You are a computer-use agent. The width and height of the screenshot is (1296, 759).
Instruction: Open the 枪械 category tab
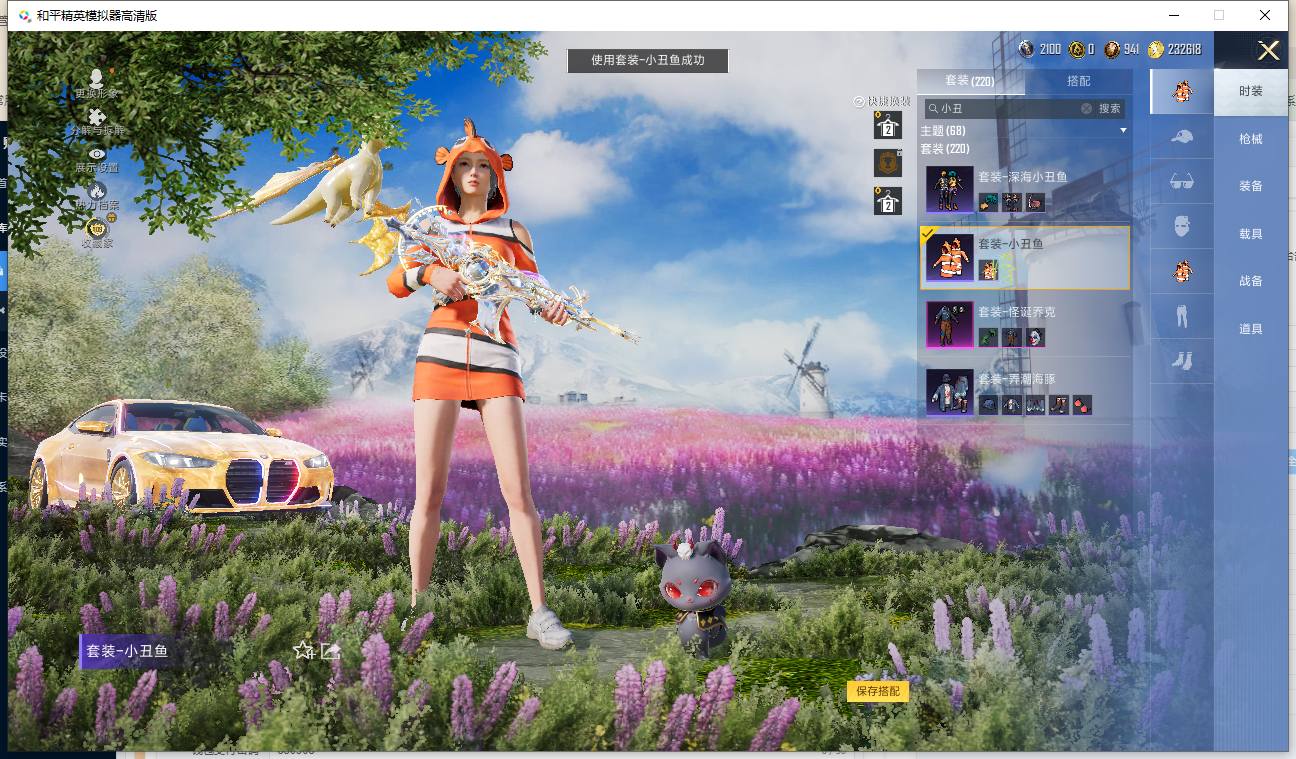pos(1251,139)
